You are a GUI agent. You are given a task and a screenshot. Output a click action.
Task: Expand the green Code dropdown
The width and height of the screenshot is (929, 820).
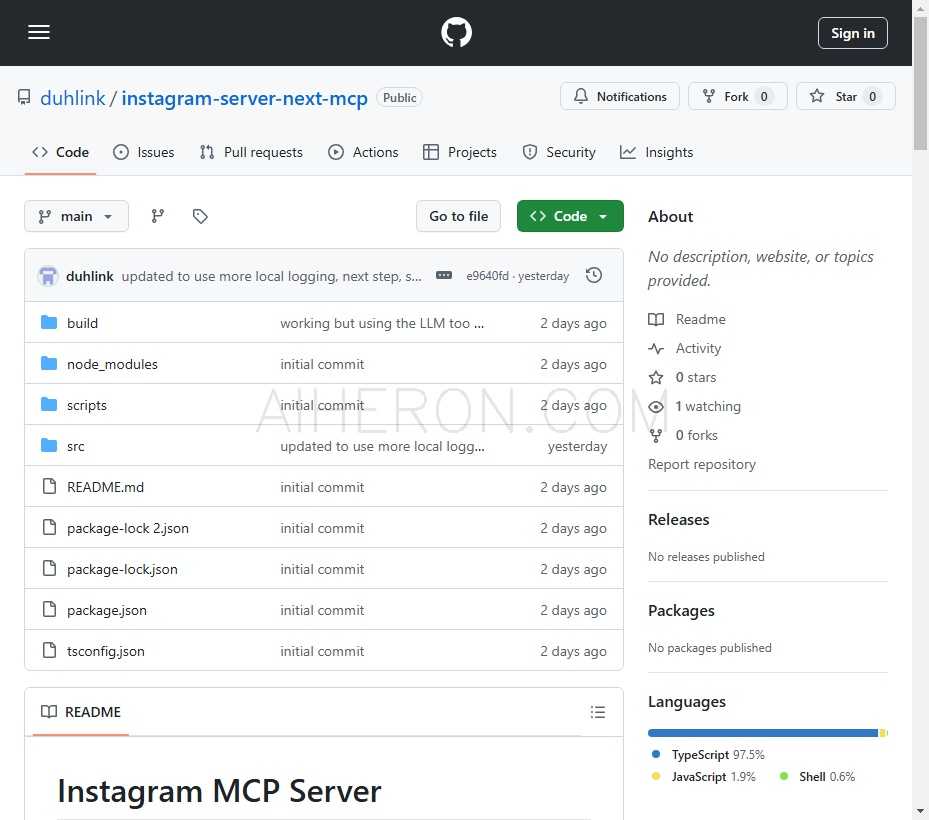pos(570,216)
